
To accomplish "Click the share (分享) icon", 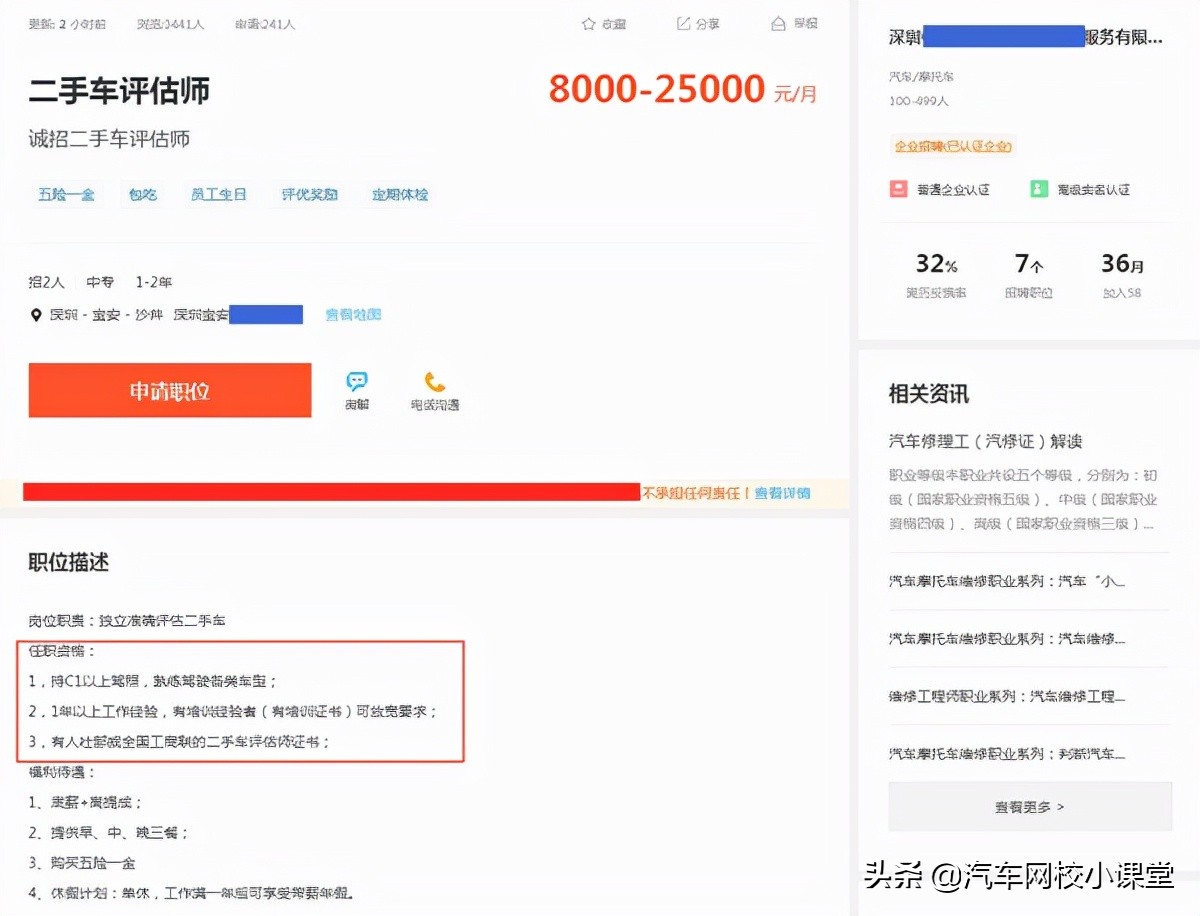I will pos(684,24).
